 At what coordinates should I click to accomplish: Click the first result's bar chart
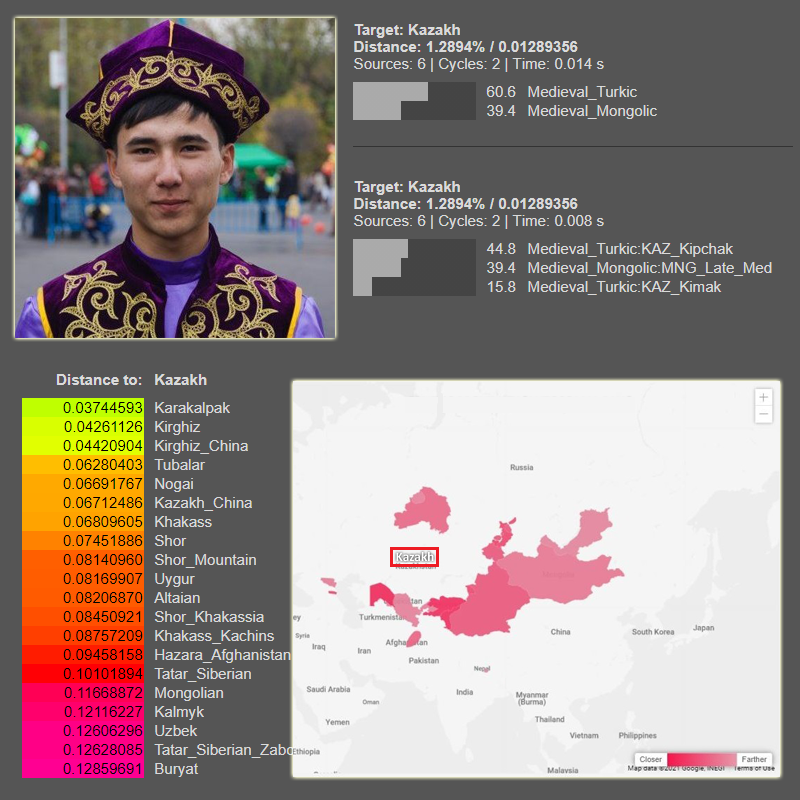pyautogui.click(x=414, y=101)
